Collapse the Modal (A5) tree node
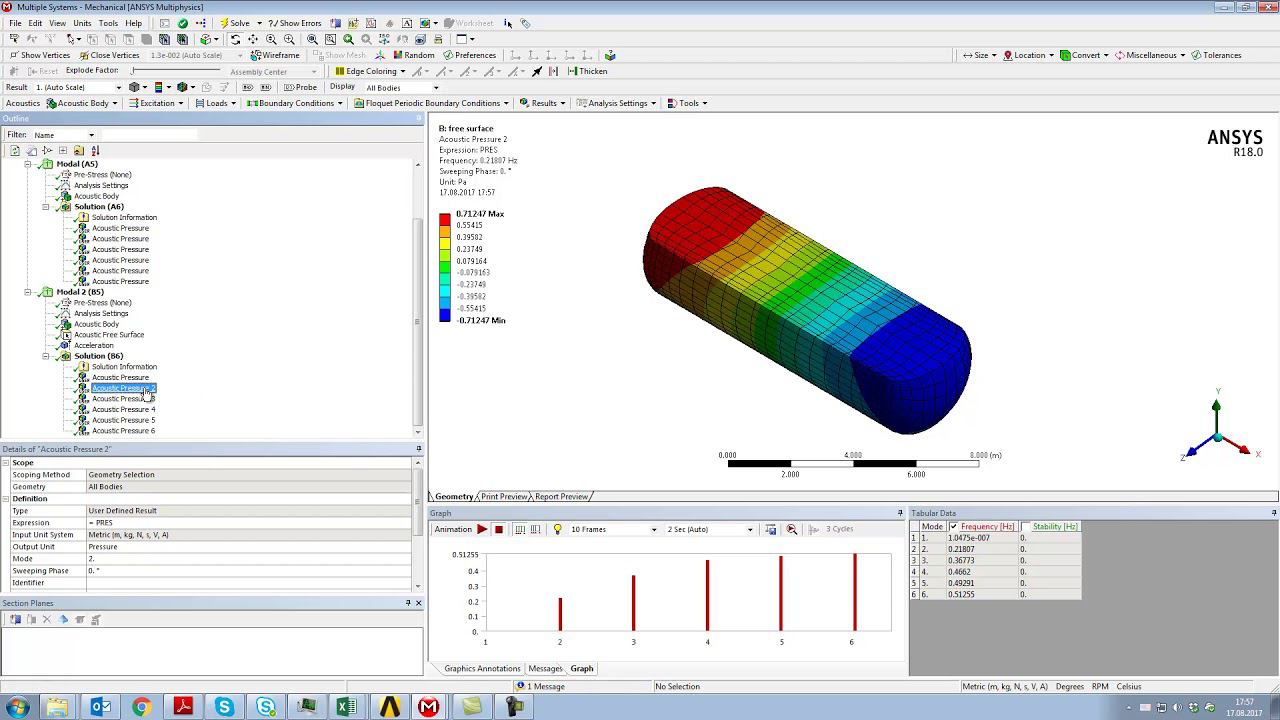 pyautogui.click(x=27, y=164)
